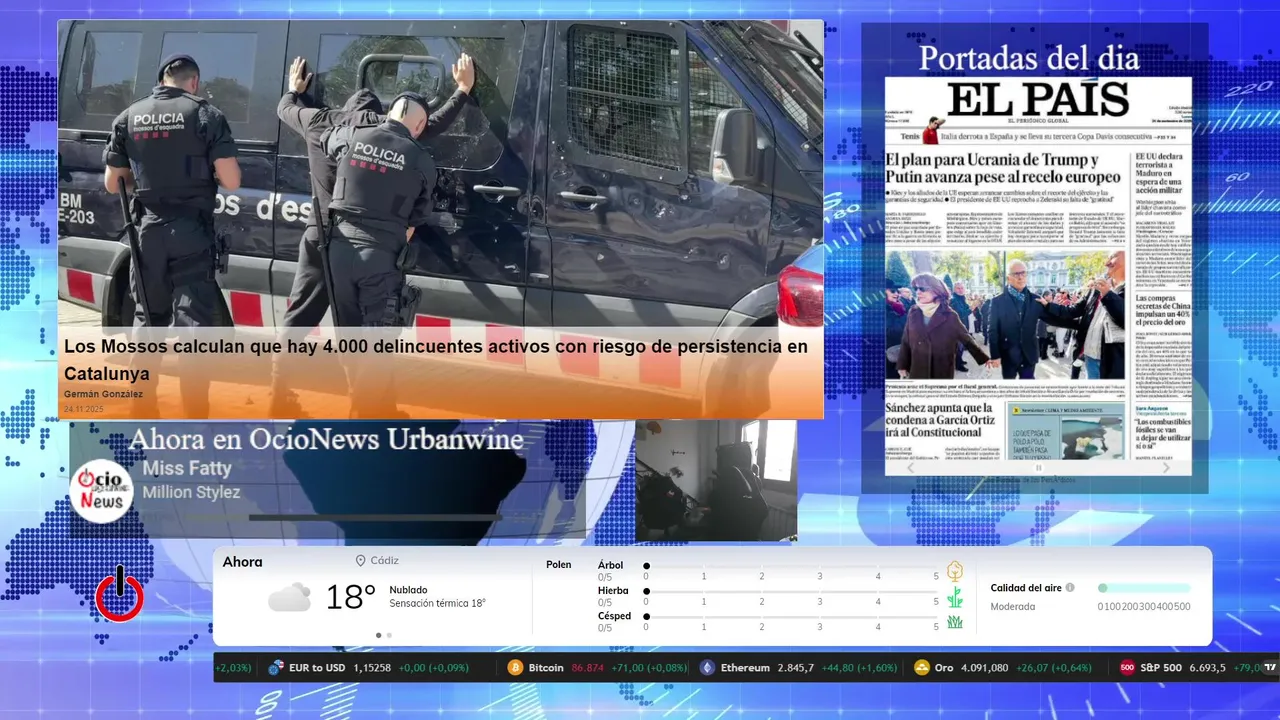Click the artist name 'Million Stylez'
The width and height of the screenshot is (1280, 720).
[x=191, y=492]
